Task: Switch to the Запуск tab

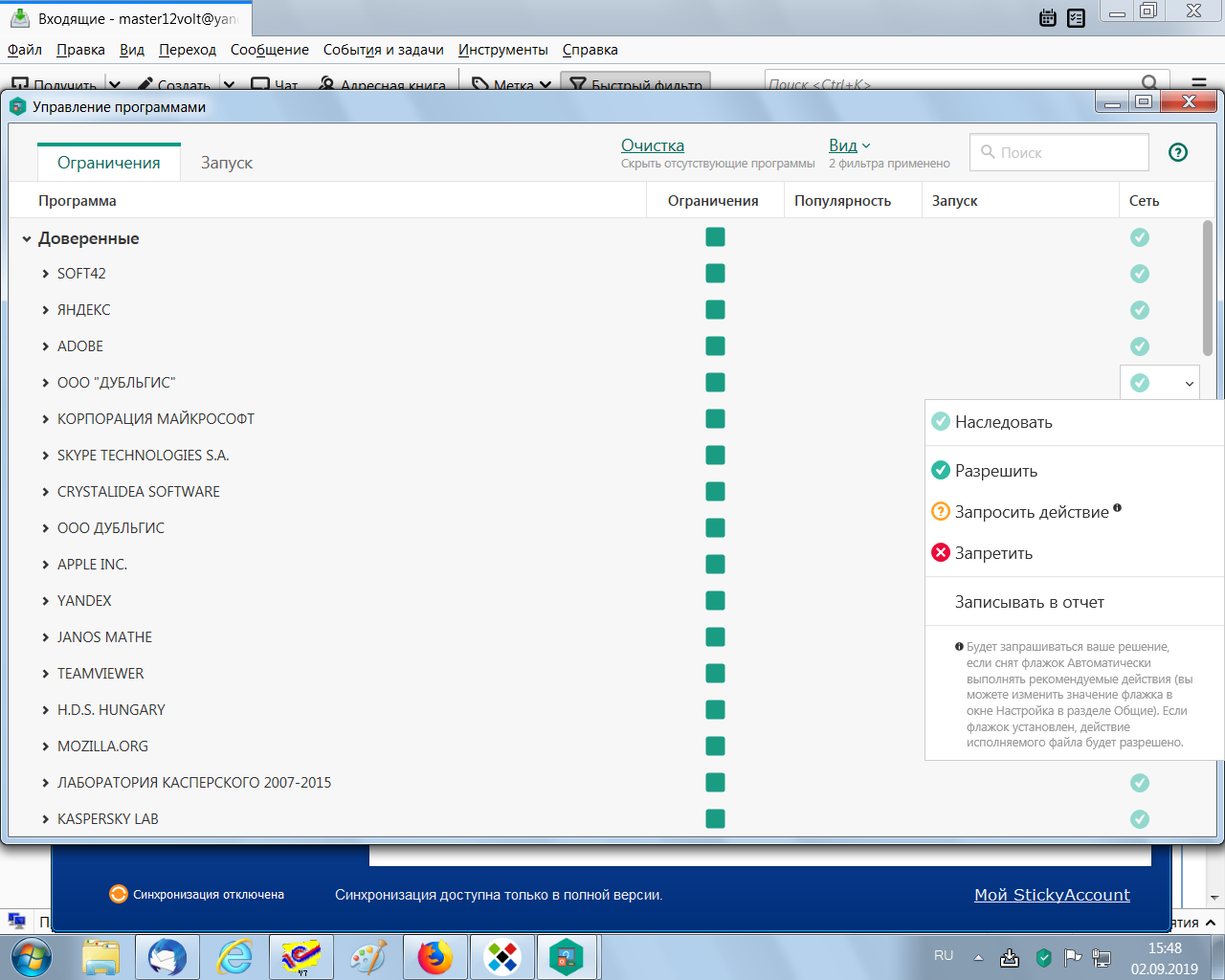Action: click(227, 163)
